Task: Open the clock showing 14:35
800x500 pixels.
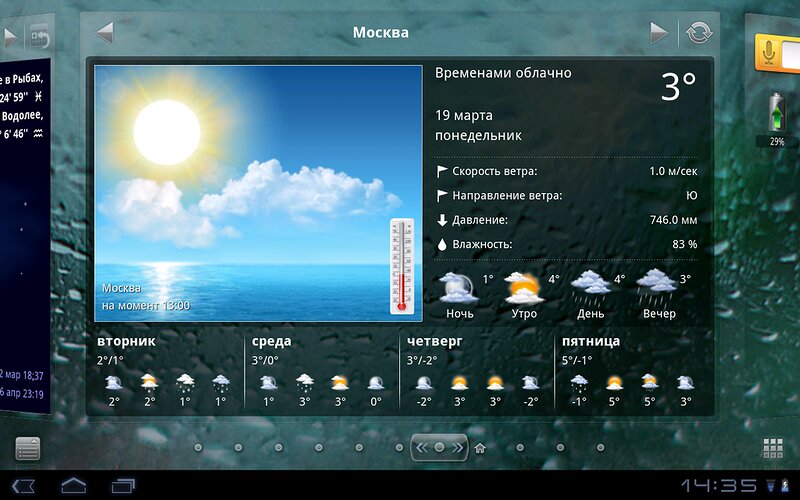Action: coord(718,486)
